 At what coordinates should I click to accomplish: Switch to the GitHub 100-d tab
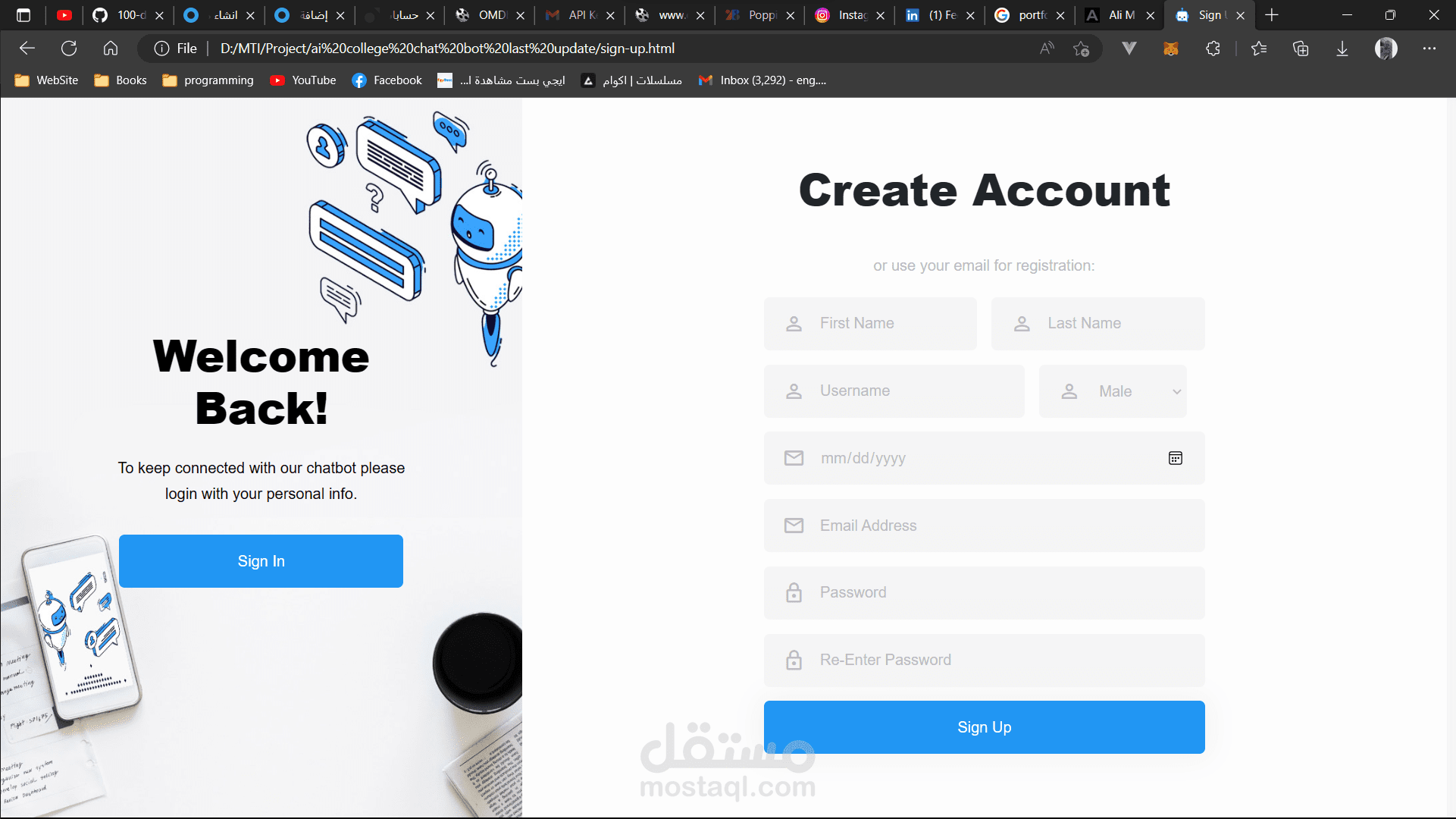click(x=121, y=15)
